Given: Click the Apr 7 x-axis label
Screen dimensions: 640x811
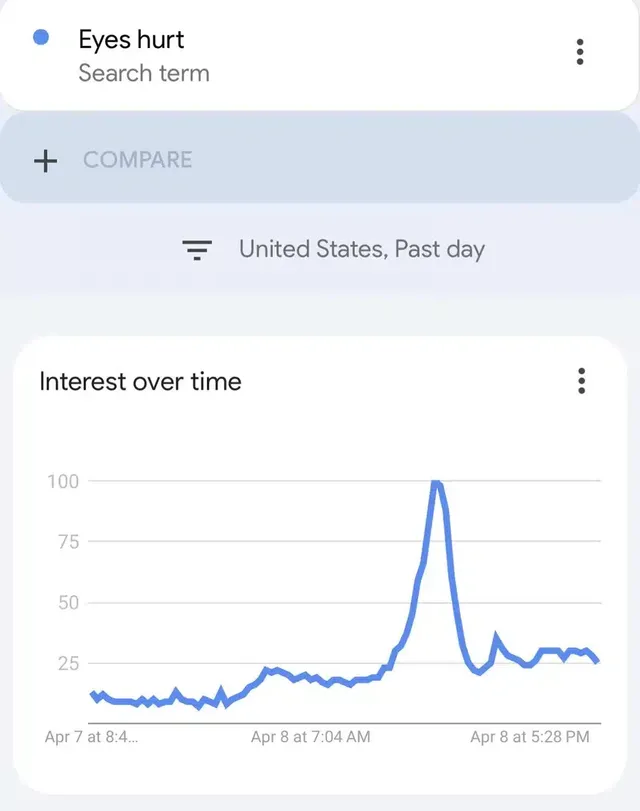Looking at the screenshot, I should (91, 737).
